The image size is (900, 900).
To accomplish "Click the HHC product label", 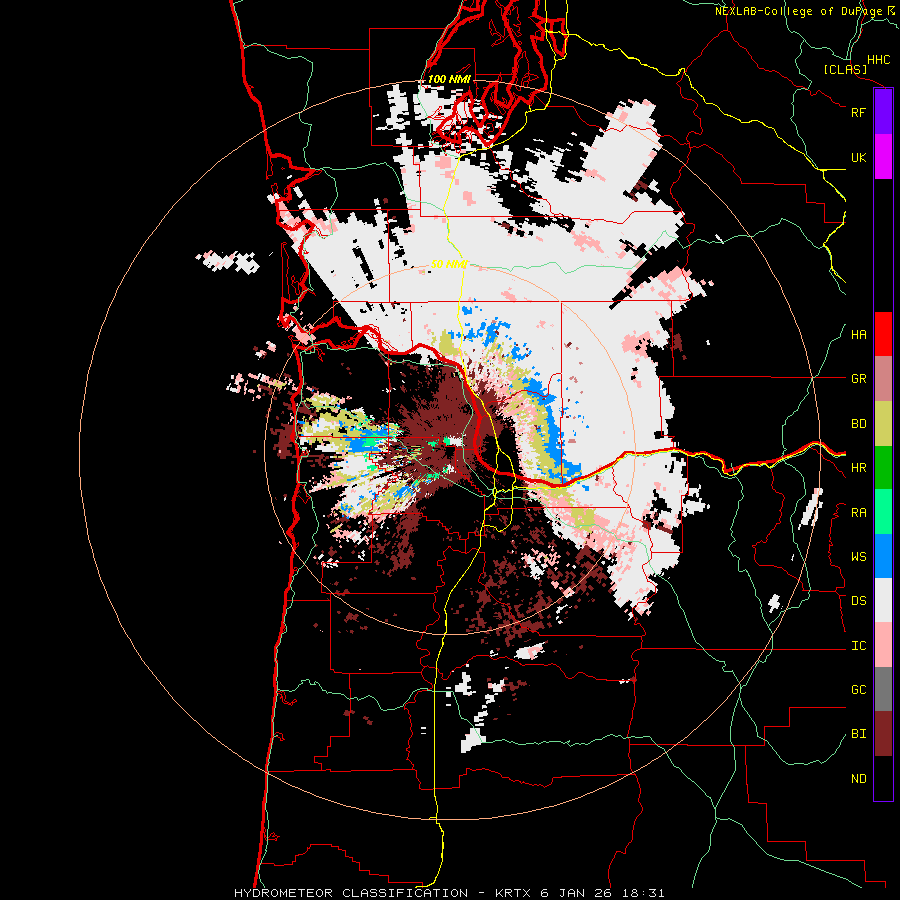I will click(878, 60).
